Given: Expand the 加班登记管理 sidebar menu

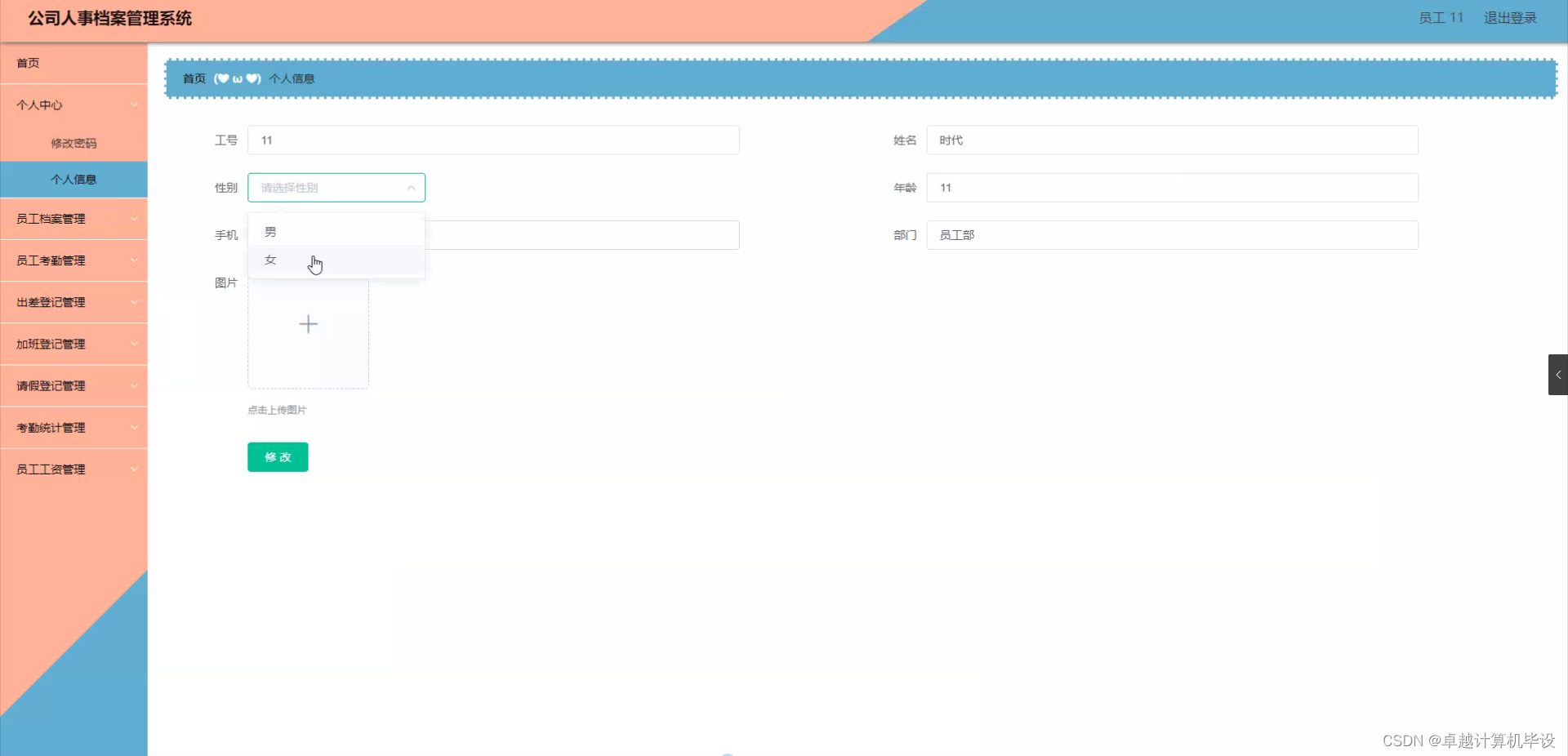Looking at the screenshot, I should coord(73,344).
